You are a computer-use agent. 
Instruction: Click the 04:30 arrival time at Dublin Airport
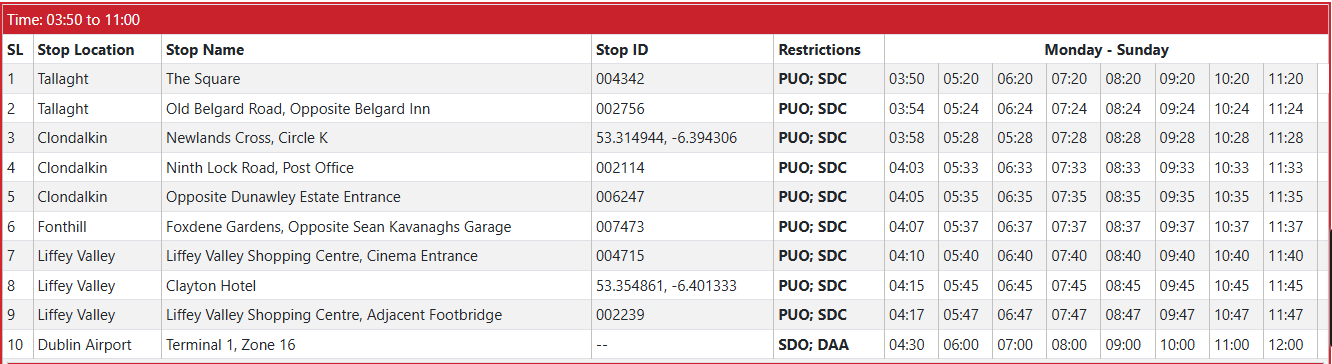907,345
